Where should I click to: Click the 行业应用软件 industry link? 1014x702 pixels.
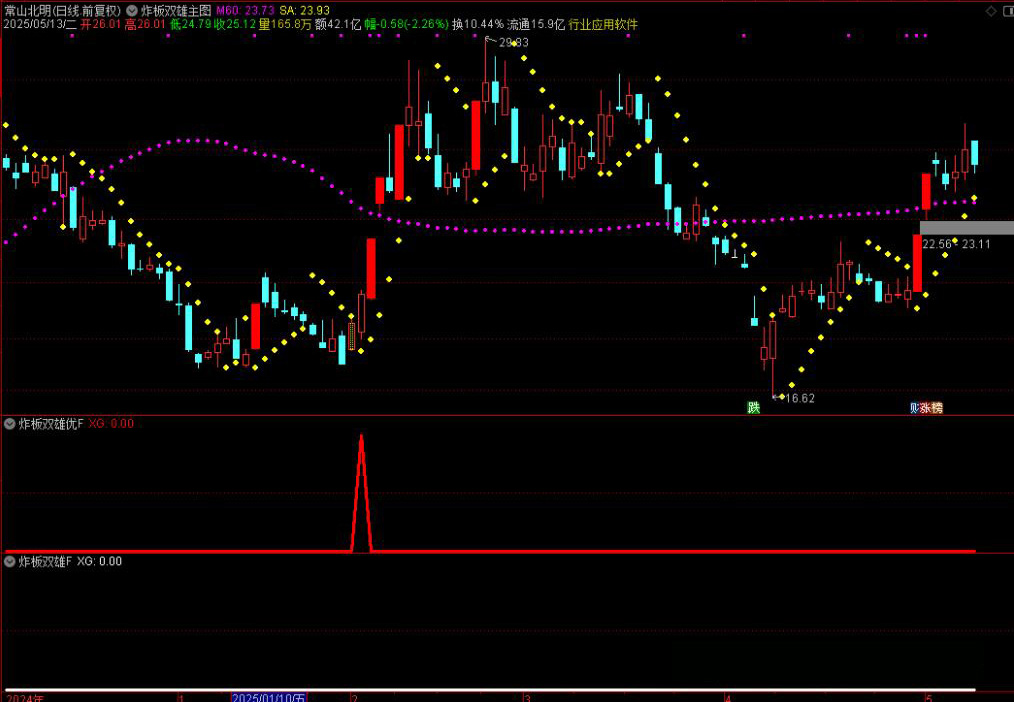(603, 24)
